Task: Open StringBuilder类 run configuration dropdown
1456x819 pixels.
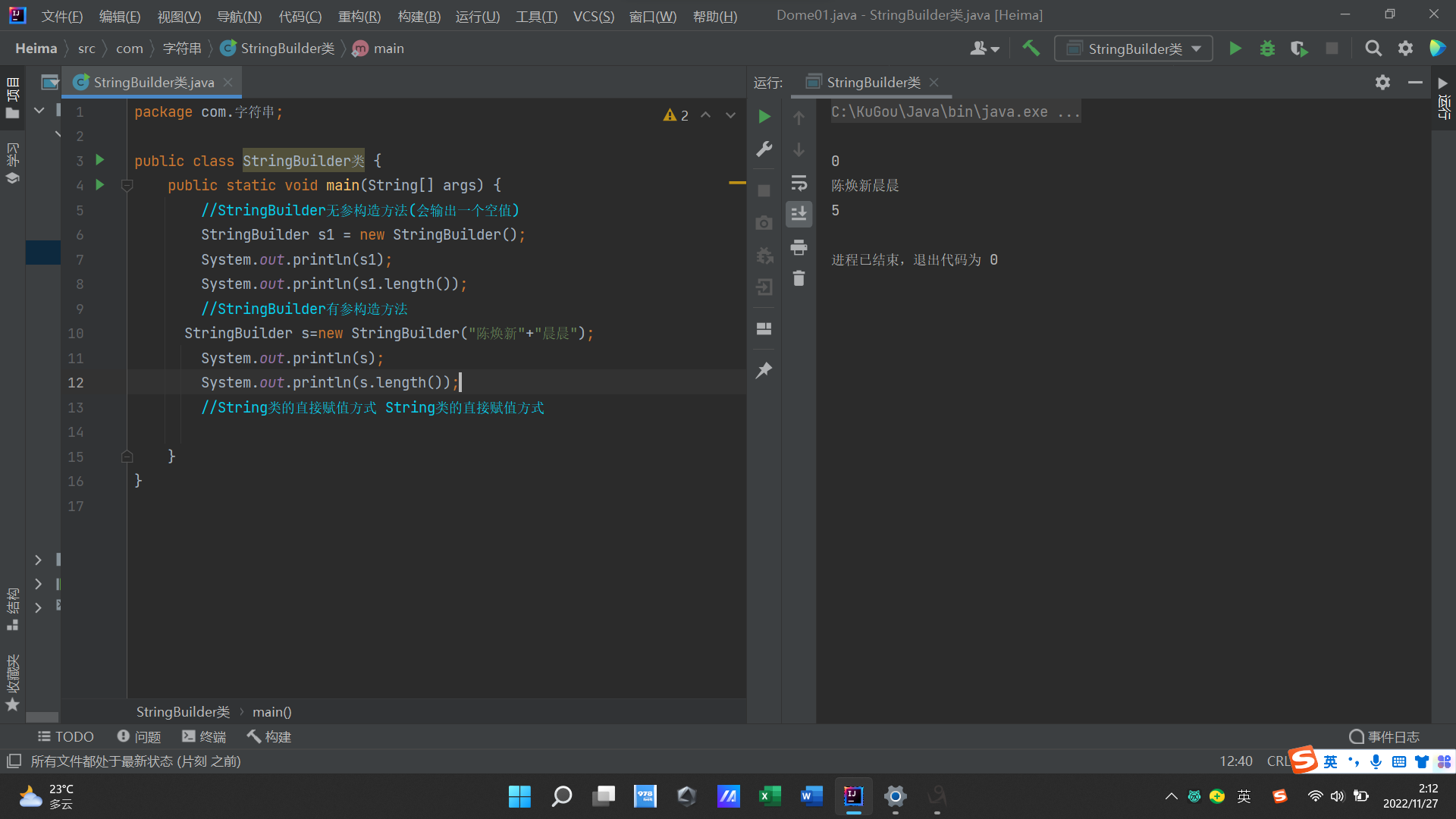Action: pos(1134,49)
